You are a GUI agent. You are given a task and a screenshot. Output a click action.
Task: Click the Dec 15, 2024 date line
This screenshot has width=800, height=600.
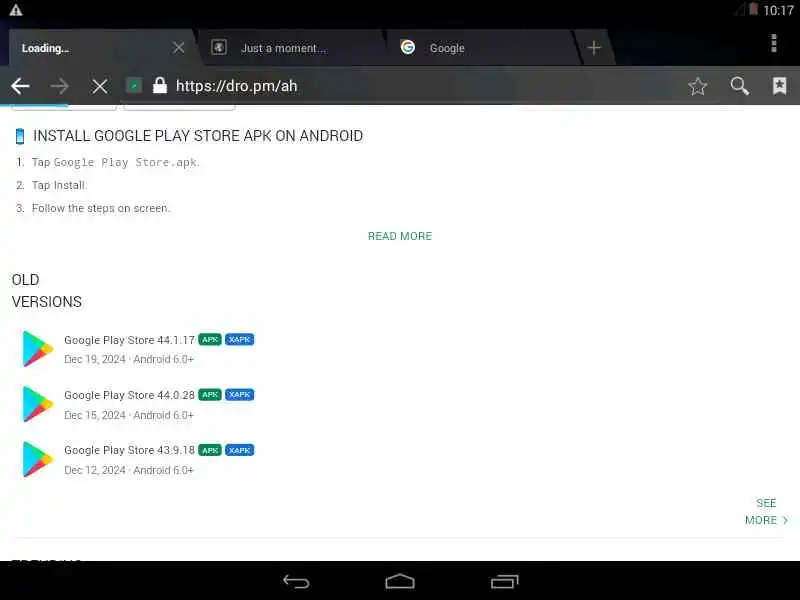(129, 415)
